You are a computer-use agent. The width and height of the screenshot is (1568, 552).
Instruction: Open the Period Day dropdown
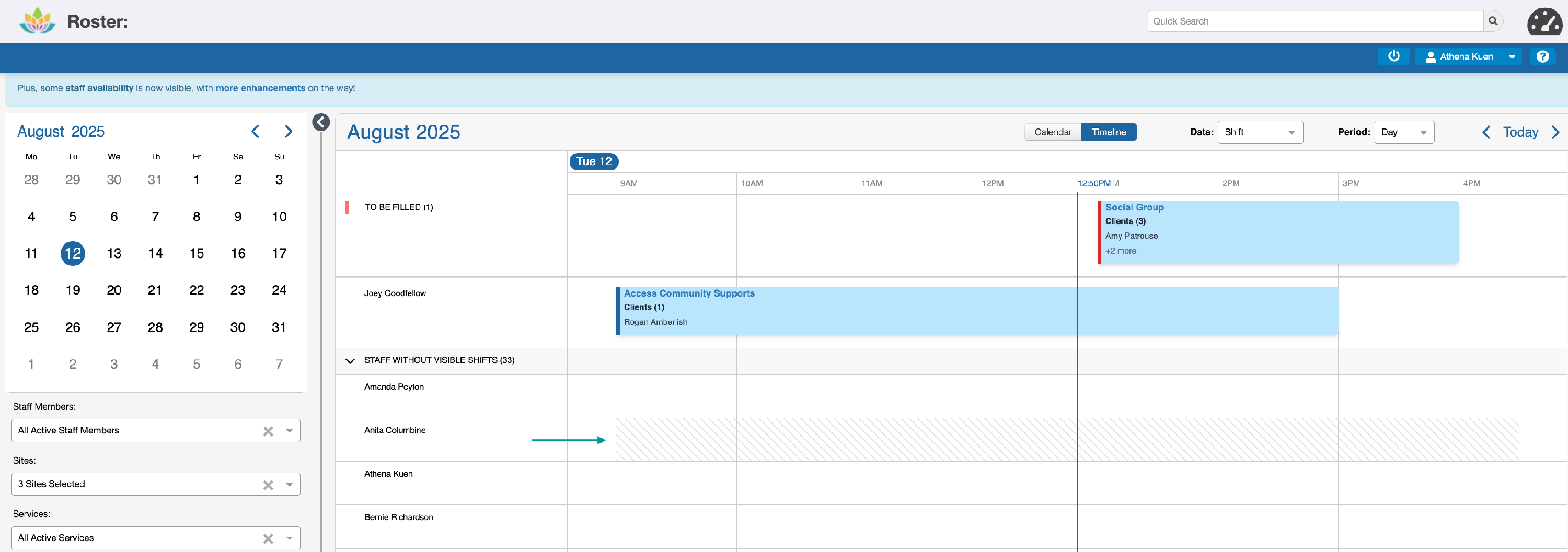pyautogui.click(x=1404, y=132)
